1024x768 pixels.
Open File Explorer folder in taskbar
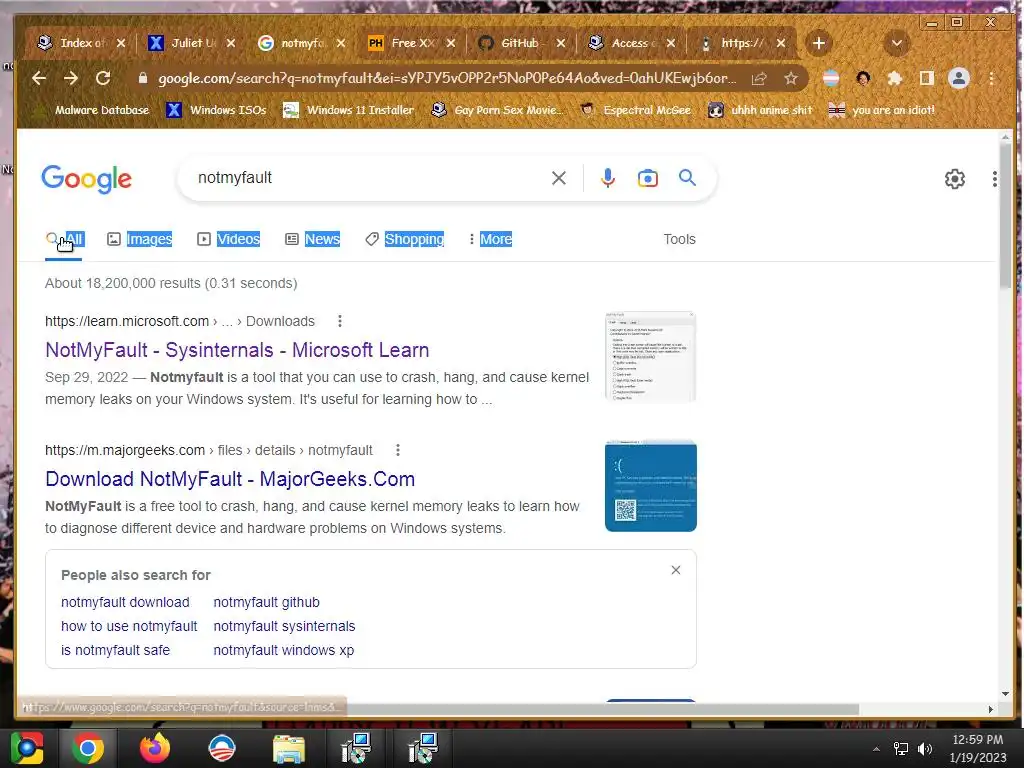point(288,748)
